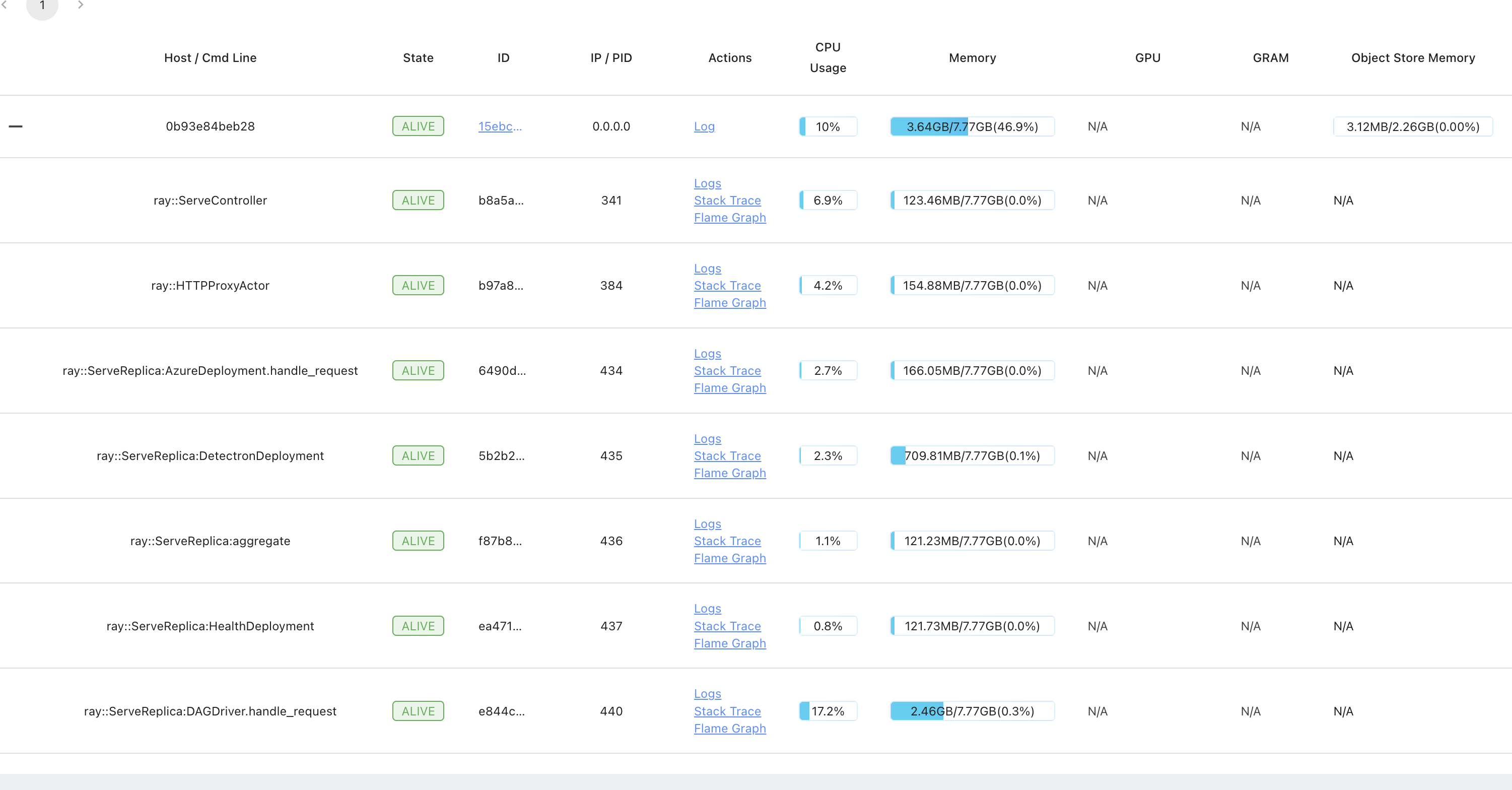
Task: Click the 17.2% CPU usage bar
Action: (x=827, y=711)
